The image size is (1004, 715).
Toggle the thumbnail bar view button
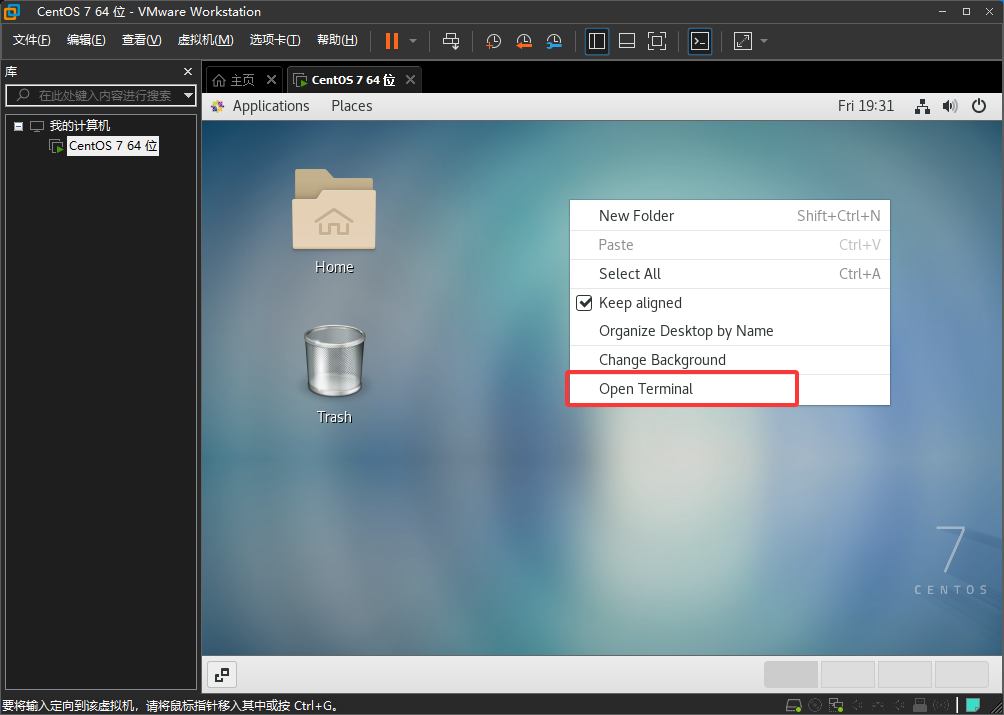click(627, 41)
